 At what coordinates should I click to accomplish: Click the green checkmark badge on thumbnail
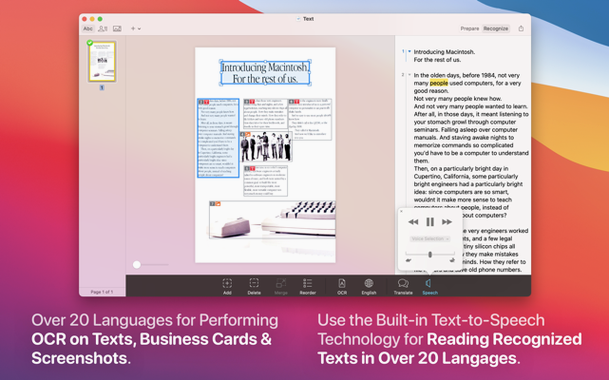pyautogui.click(x=90, y=43)
